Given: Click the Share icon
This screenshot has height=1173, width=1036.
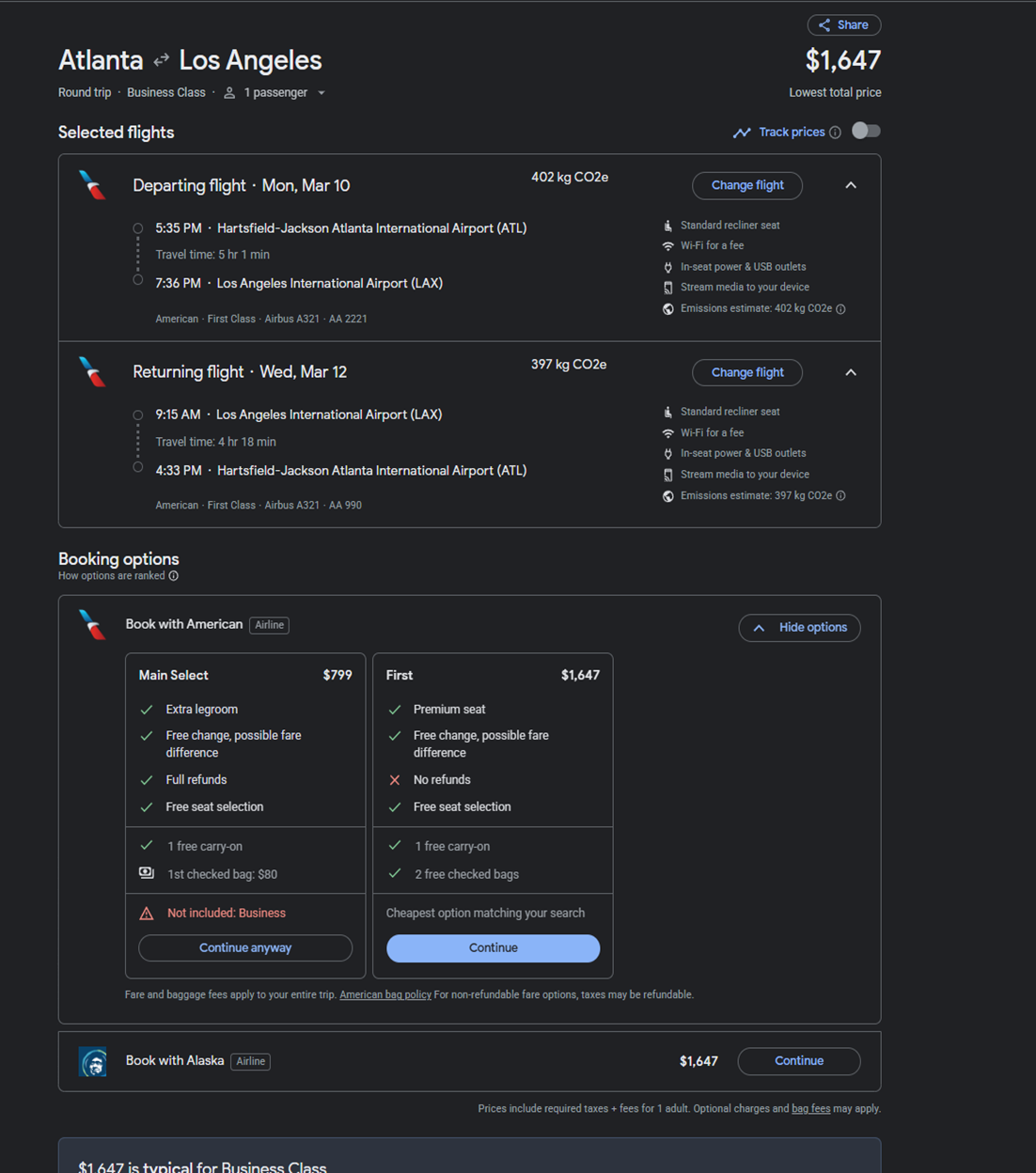Looking at the screenshot, I should [x=824, y=25].
